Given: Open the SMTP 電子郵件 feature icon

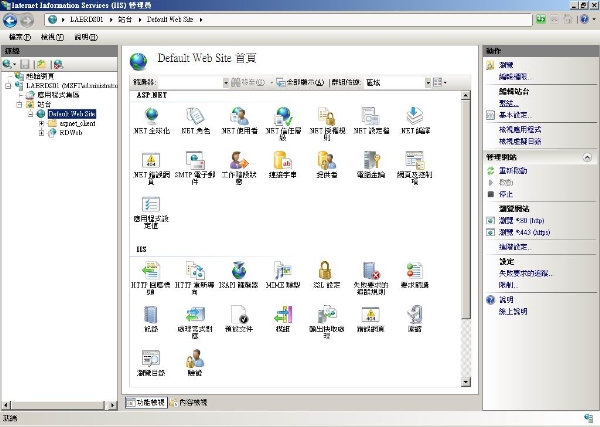Looking at the screenshot, I should (196, 160).
